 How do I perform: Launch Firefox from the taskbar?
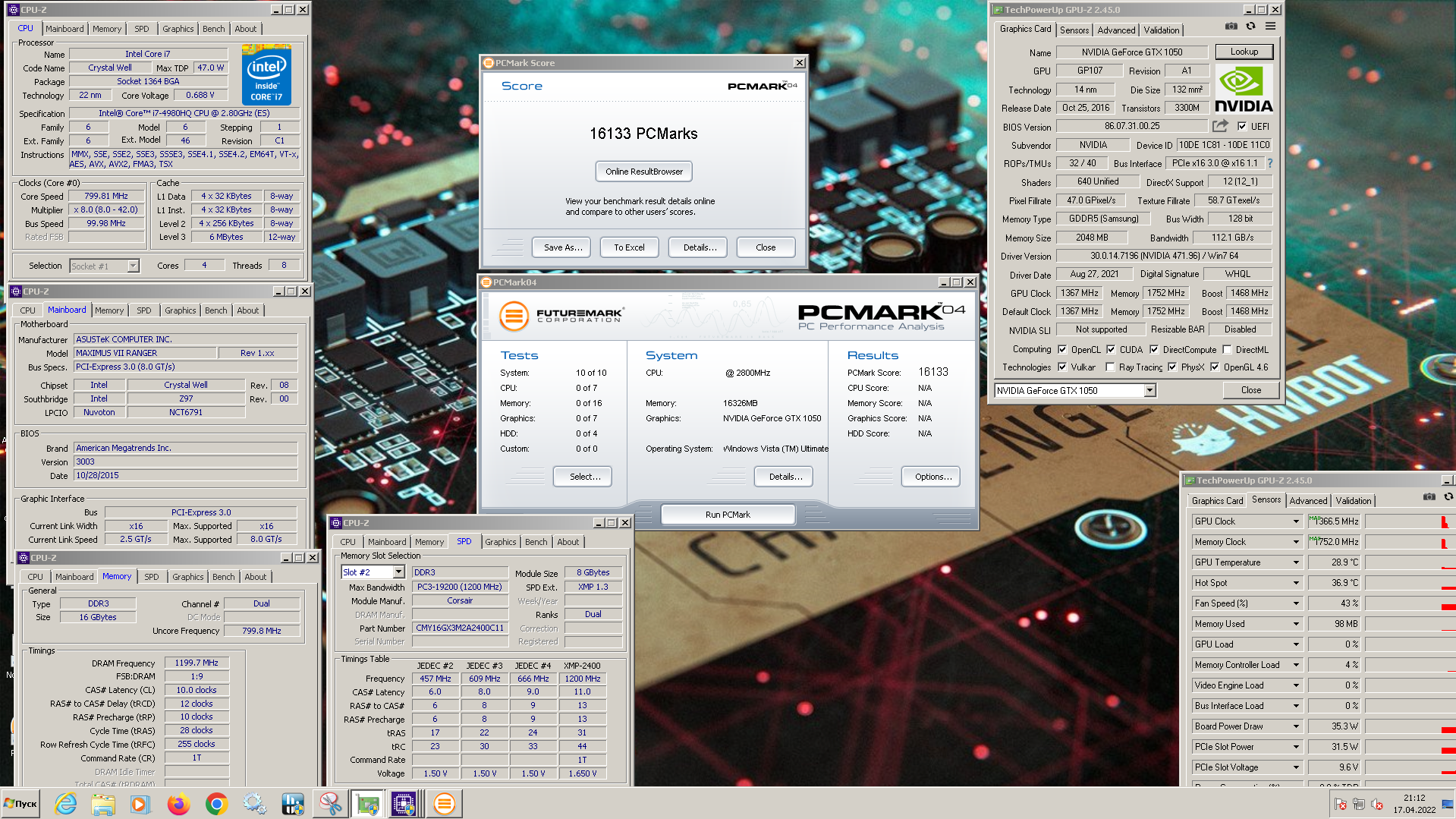178,804
